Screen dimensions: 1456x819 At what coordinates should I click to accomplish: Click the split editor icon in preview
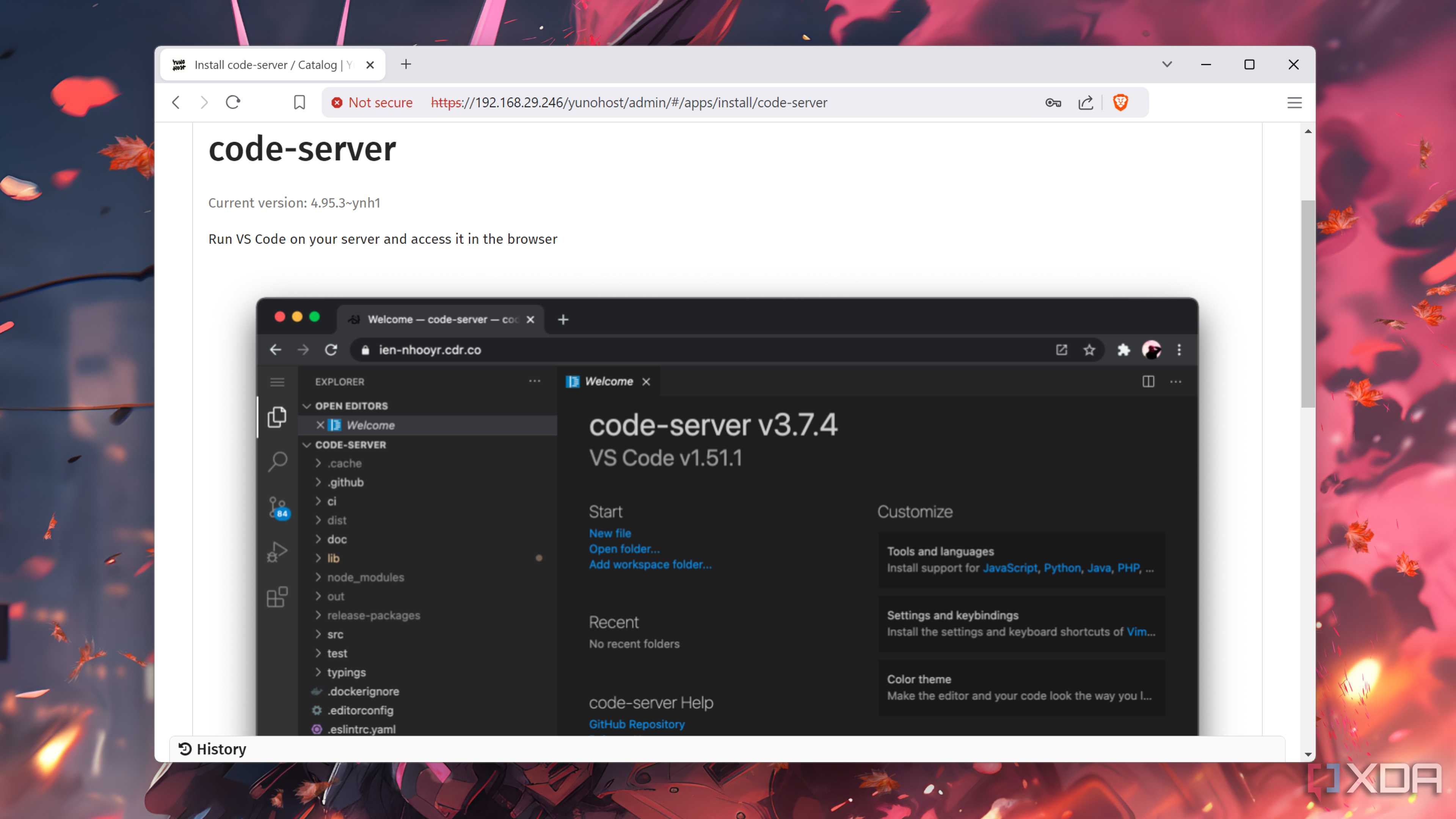pos(1148,381)
